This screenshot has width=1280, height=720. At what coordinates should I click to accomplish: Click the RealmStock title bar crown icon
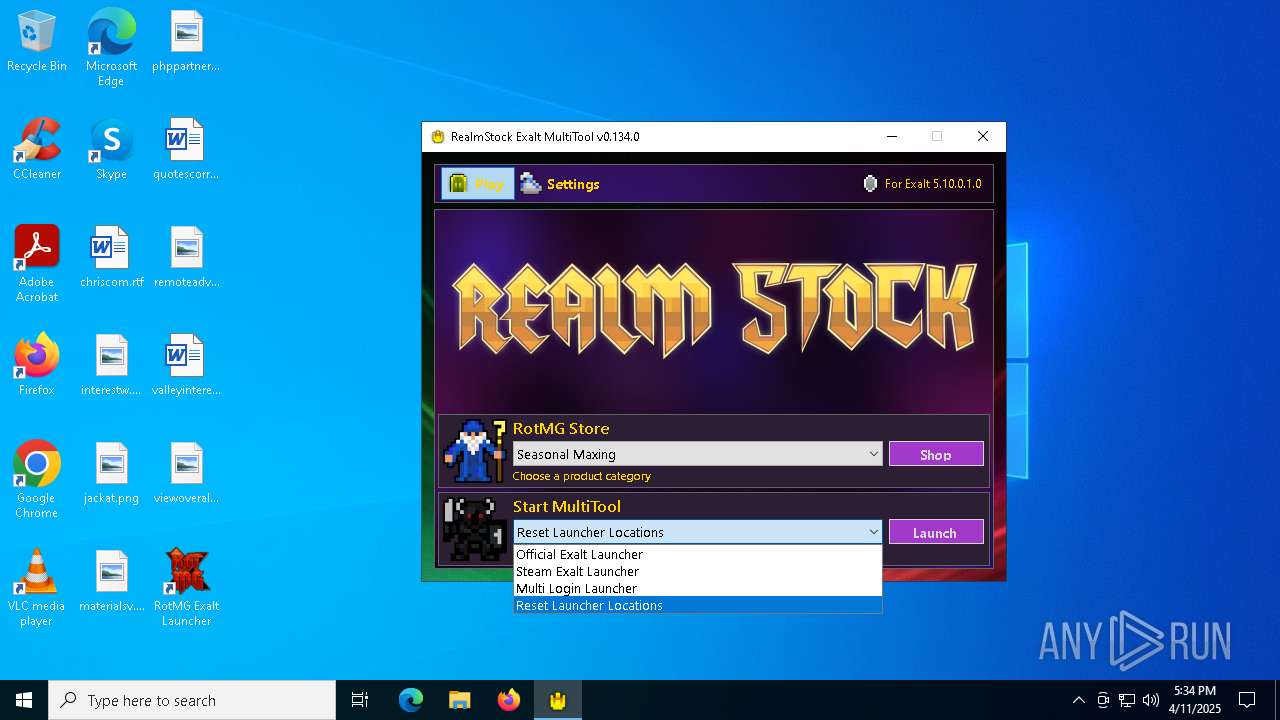(437, 137)
